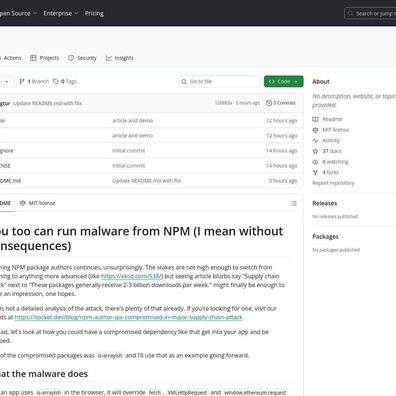Viewport: 396px width, 396px height.
Task: Click the star icon beside 37 stars
Action: point(315,151)
